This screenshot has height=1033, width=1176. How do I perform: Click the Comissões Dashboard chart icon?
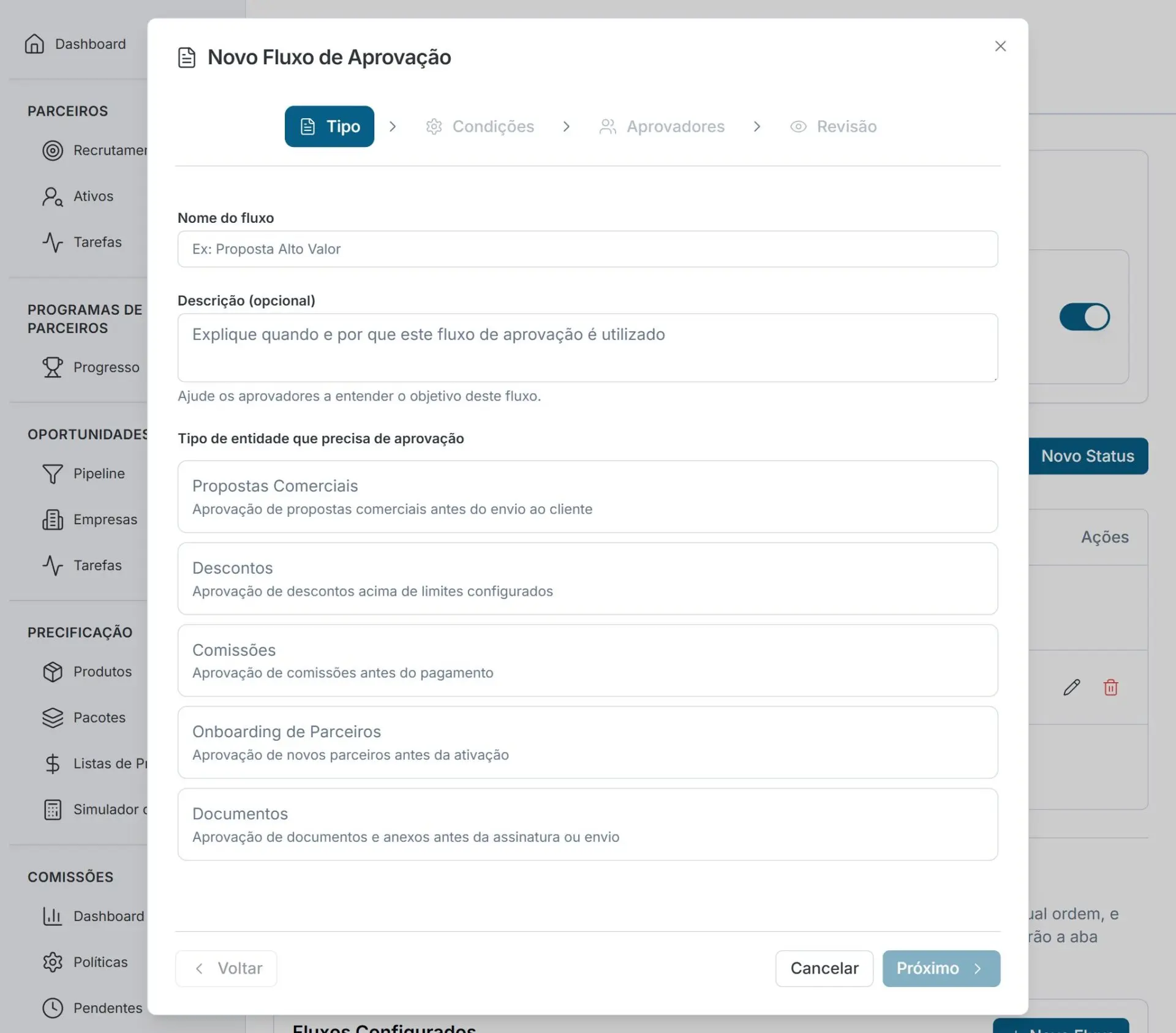(53, 916)
